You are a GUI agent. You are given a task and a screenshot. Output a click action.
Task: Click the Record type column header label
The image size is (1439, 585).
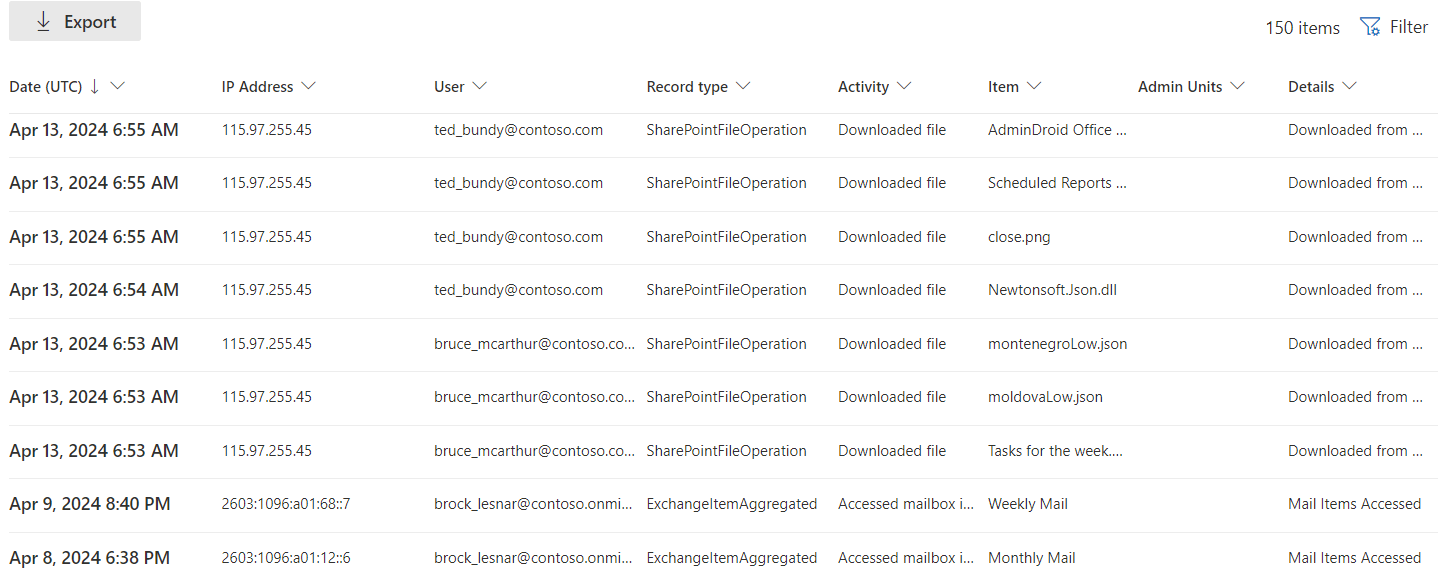coord(687,87)
